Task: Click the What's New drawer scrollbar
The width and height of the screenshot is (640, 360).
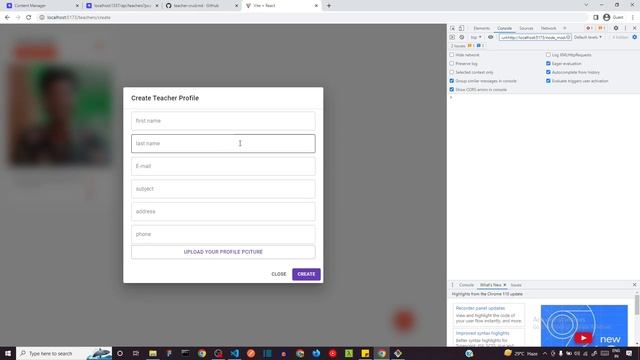Action: [637, 305]
